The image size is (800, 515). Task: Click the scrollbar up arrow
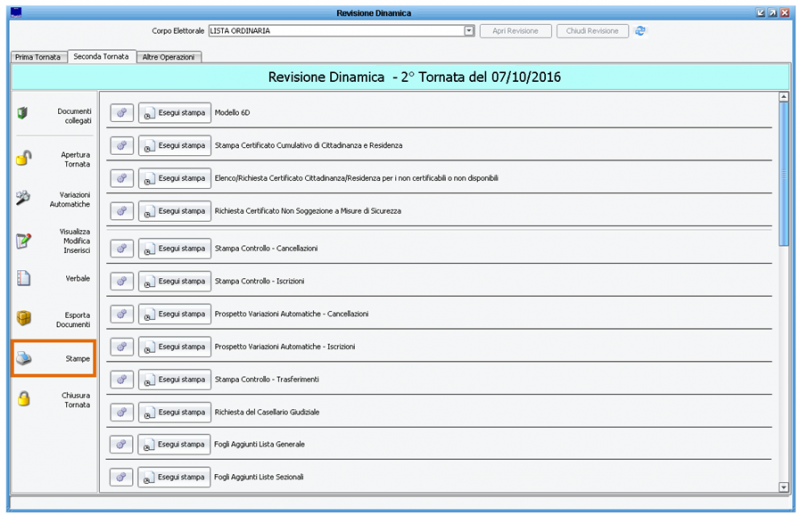[x=784, y=97]
